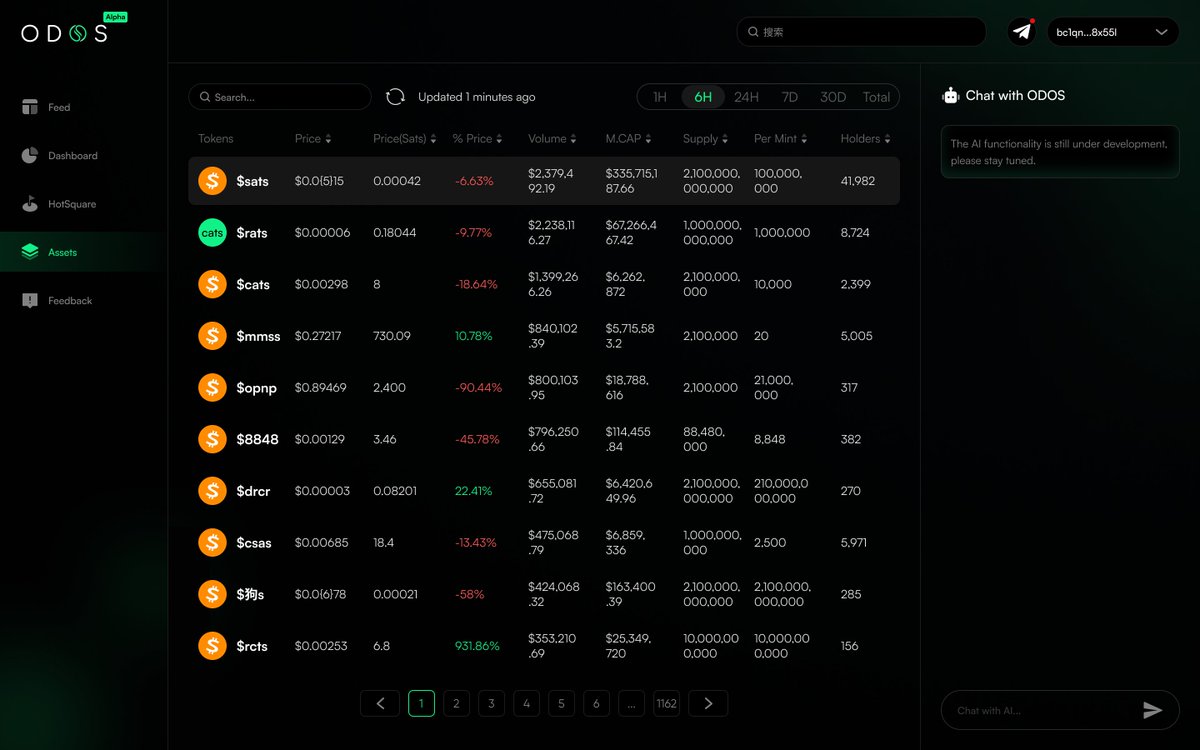Jump to last page 1162
Screen dimensions: 1200x750
point(667,703)
